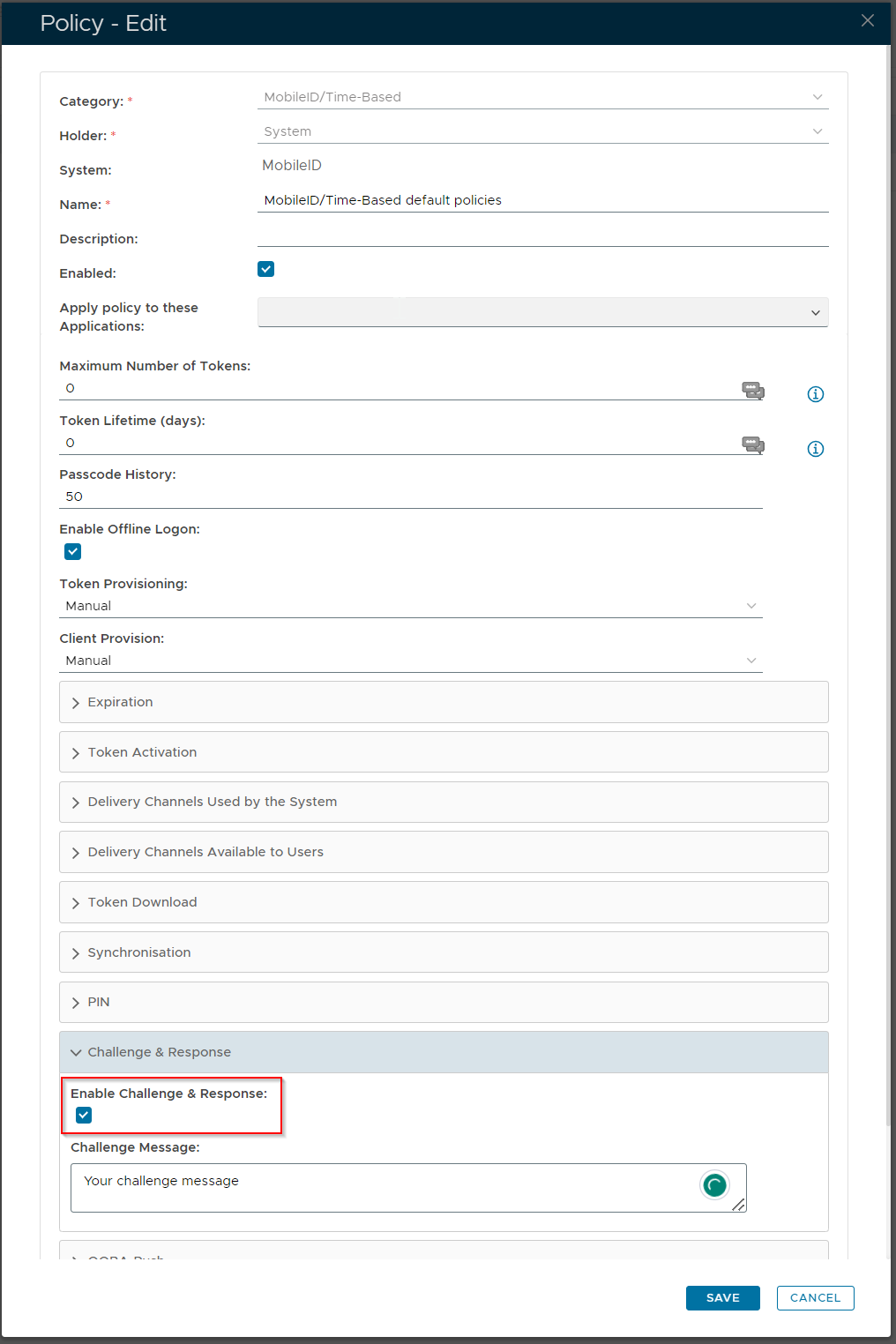Expand the Delivery Channels Used by the System section
This screenshot has height=1344, width=896.
212,802
